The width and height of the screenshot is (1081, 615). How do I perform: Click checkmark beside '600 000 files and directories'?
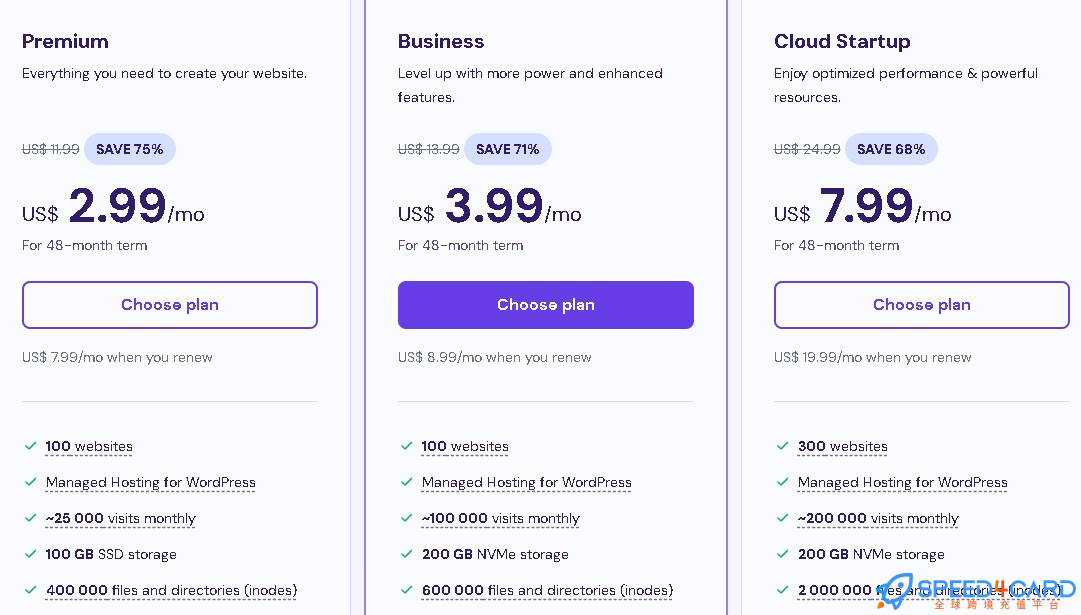[406, 589]
